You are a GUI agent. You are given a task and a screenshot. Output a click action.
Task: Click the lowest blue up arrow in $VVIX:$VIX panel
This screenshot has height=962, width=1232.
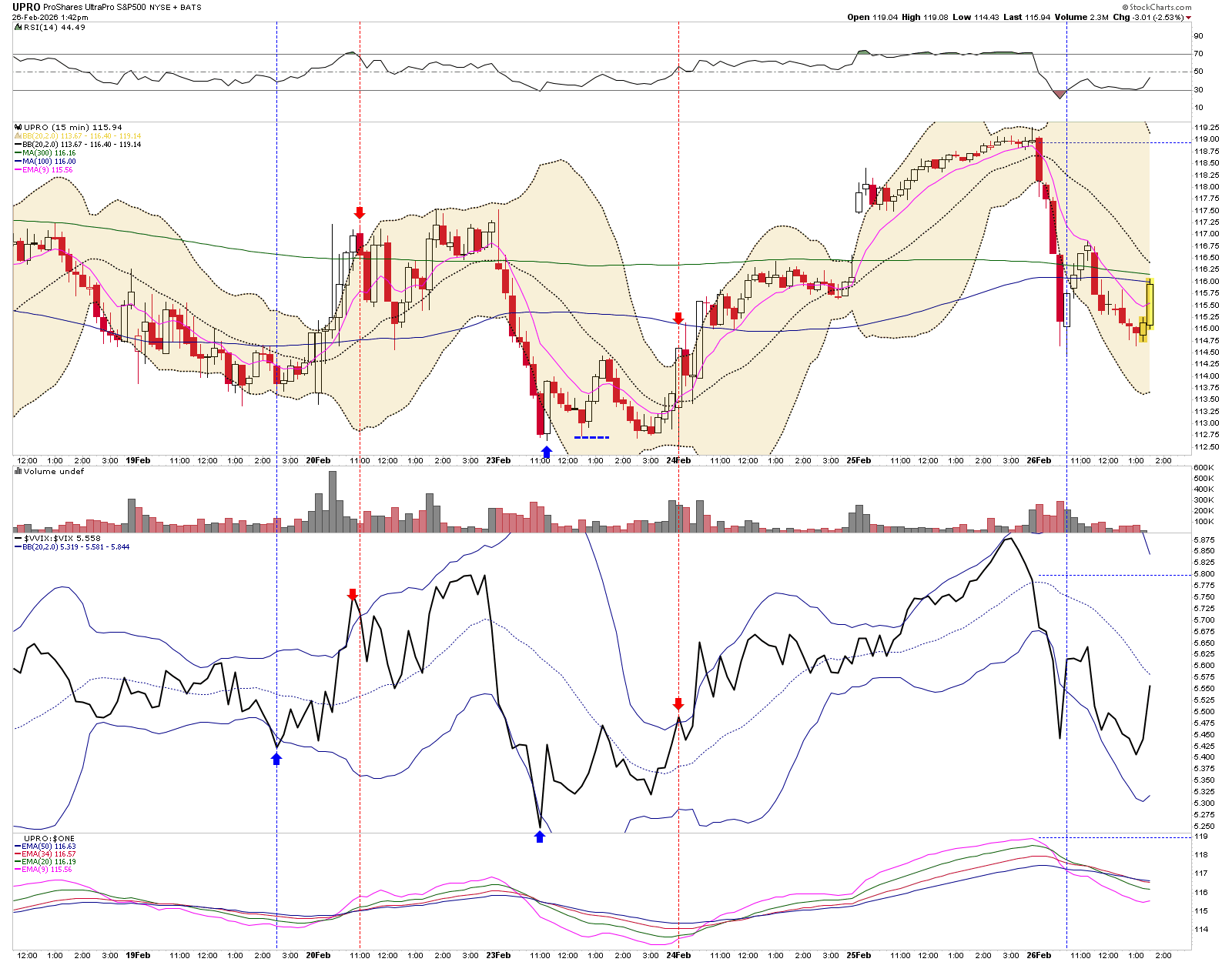tap(540, 837)
